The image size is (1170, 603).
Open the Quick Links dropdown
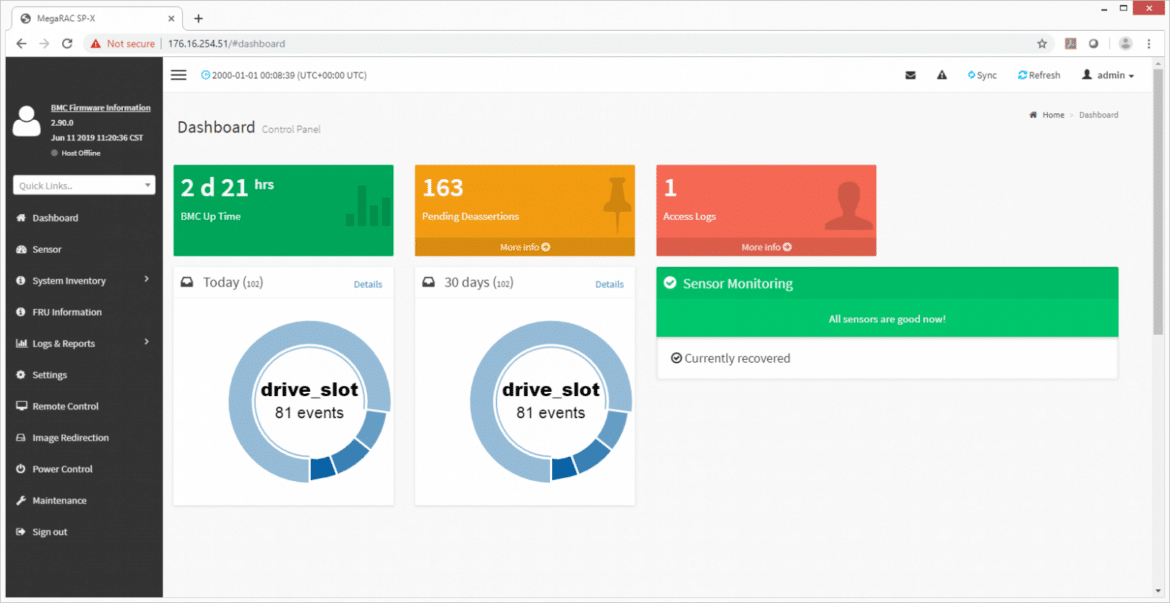pyautogui.click(x=84, y=185)
